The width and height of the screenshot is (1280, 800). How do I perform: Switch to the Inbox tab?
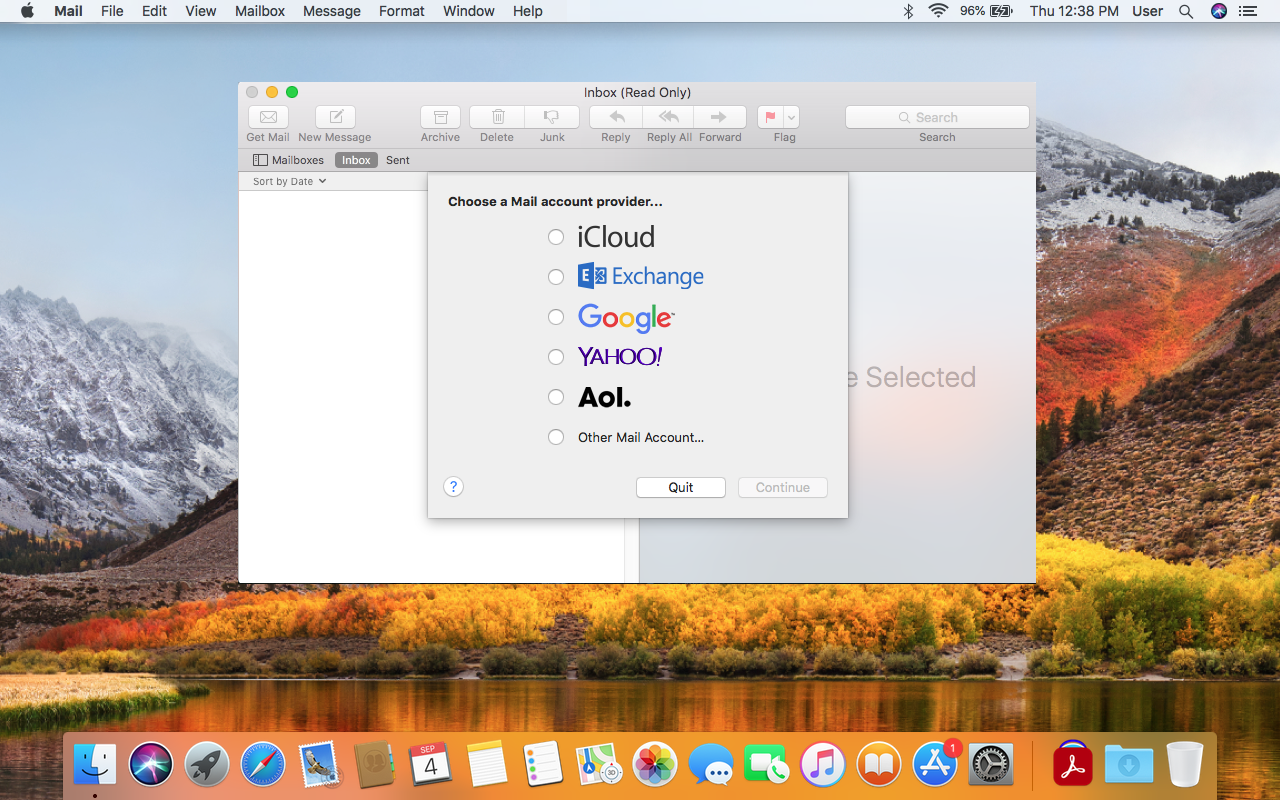pyautogui.click(x=356, y=160)
